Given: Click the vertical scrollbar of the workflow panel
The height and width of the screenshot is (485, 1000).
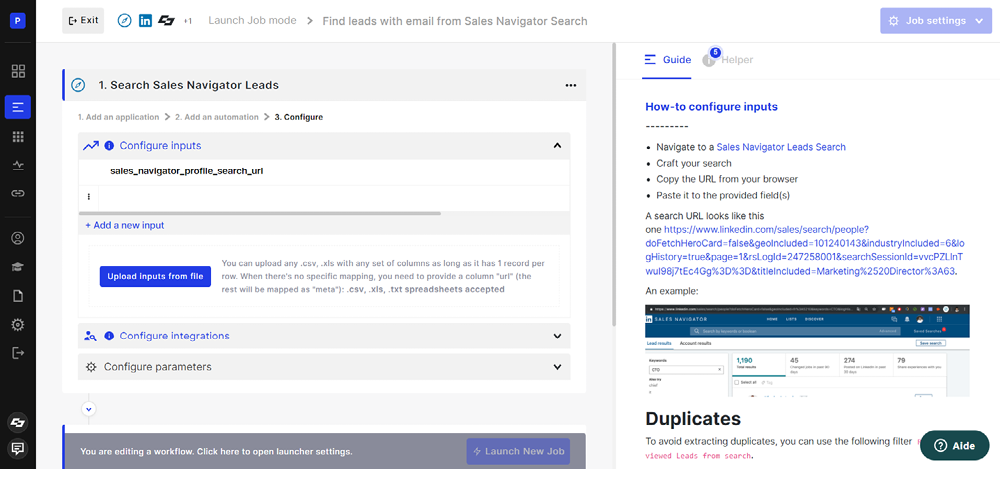Looking at the screenshot, I should (x=614, y=185).
